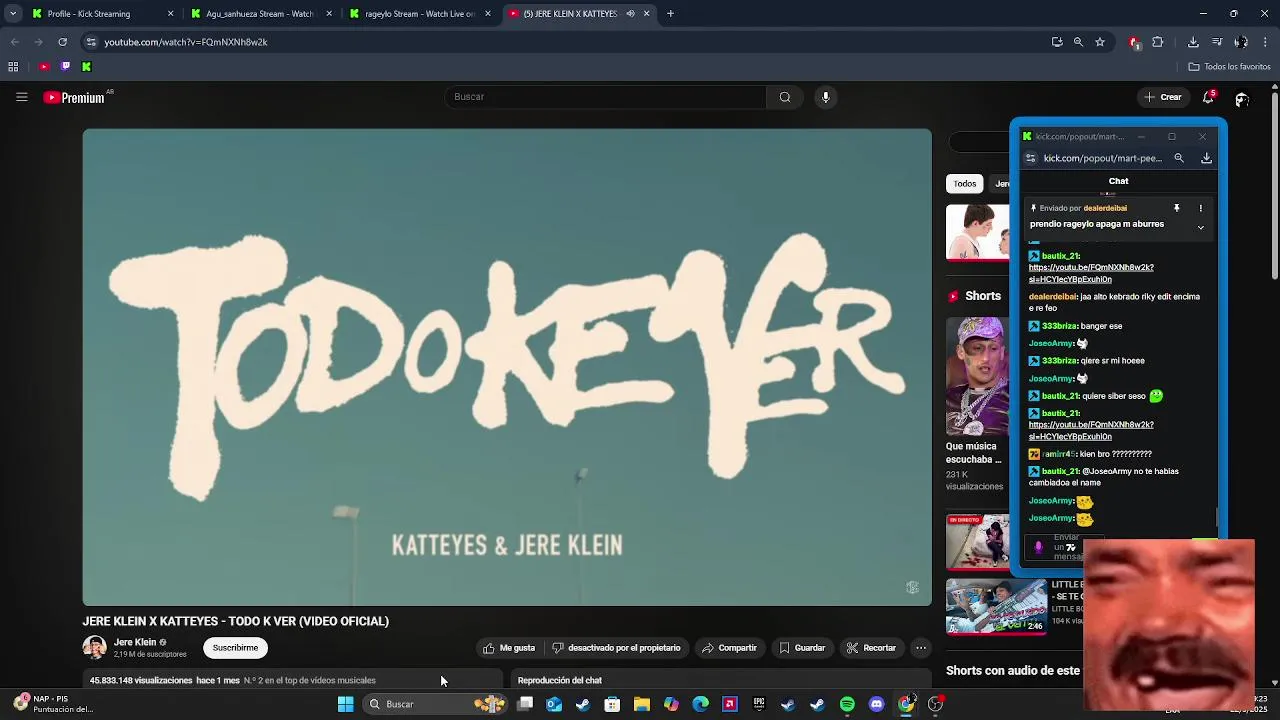Open File Explorer from the taskbar
The height and width of the screenshot is (720, 1280).
point(642,704)
